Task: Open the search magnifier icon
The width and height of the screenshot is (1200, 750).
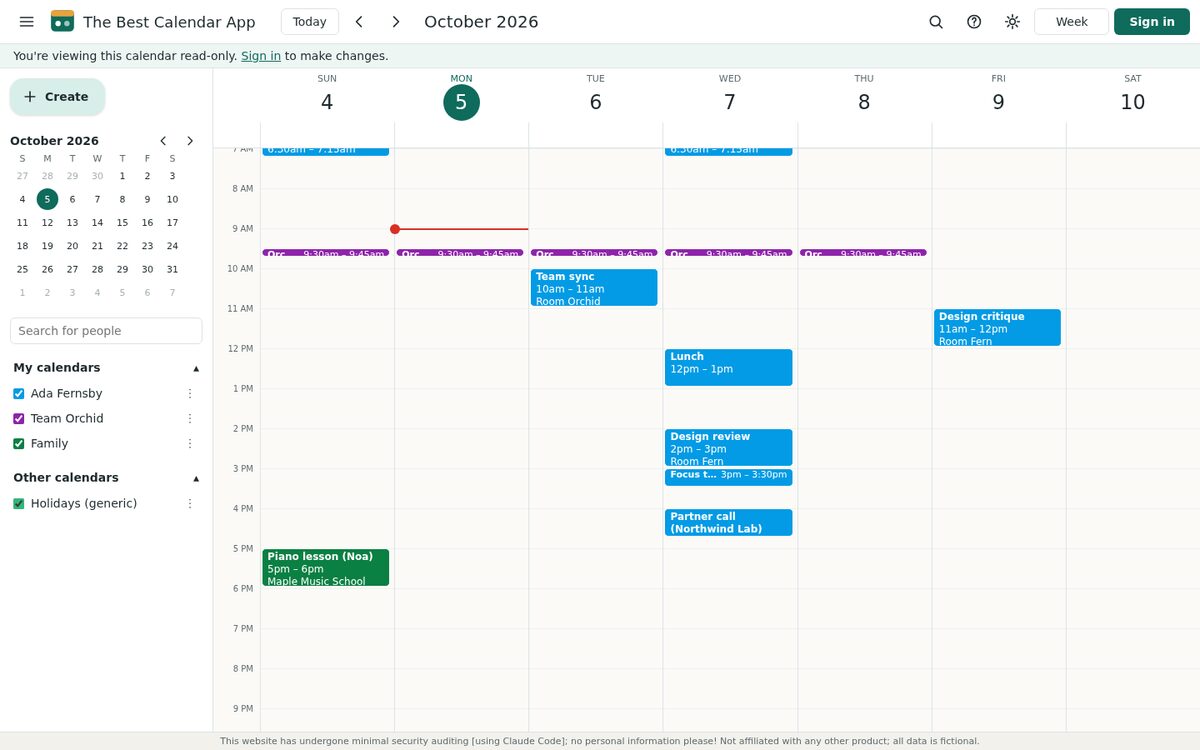Action: 936,22
